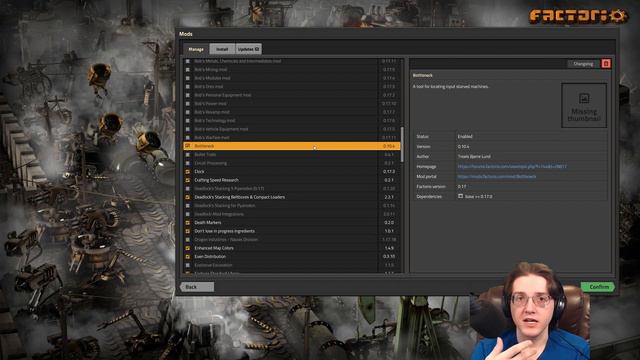The width and height of the screenshot is (640, 360).
Task: Disable the Clock mod checkbox
Action: 188,171
